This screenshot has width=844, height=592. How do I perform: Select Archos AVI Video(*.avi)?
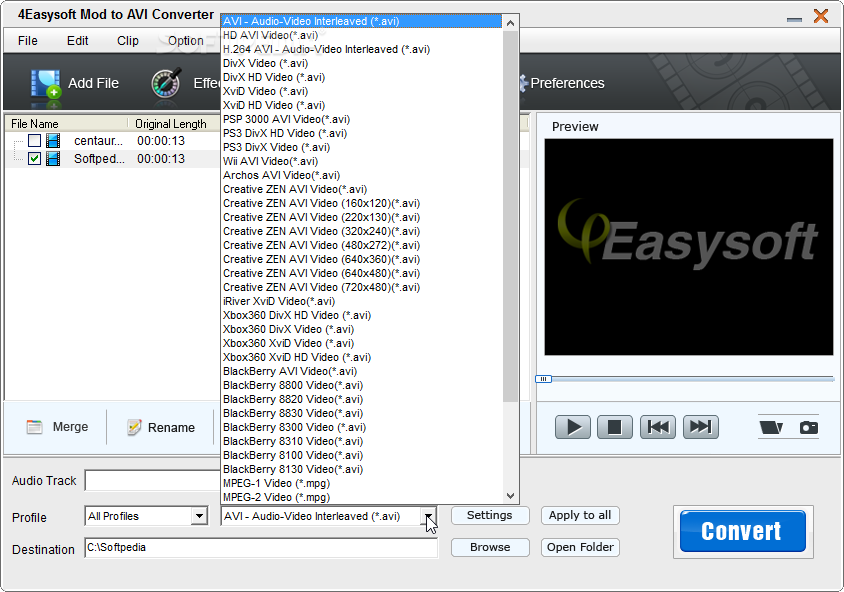tap(362, 175)
